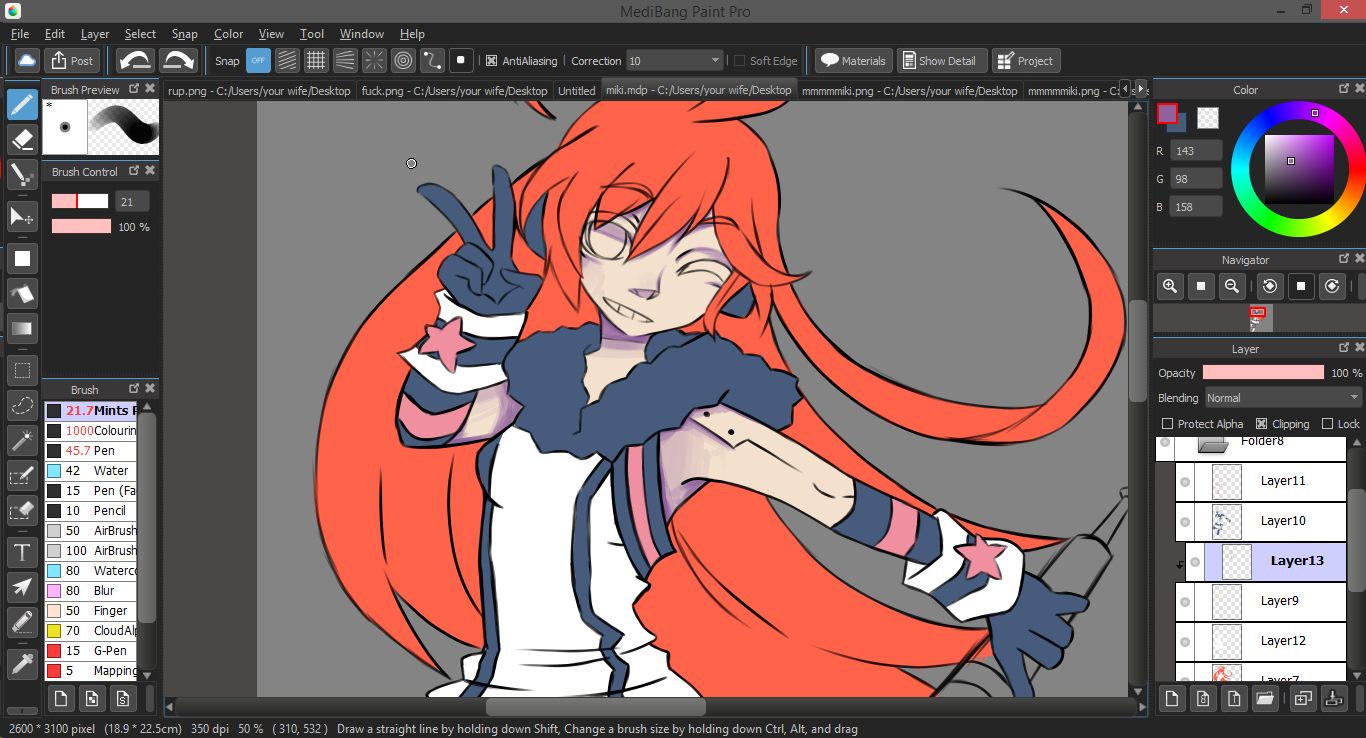
Task: Hide Layer10 visibility
Action: pyautogui.click(x=1185, y=521)
